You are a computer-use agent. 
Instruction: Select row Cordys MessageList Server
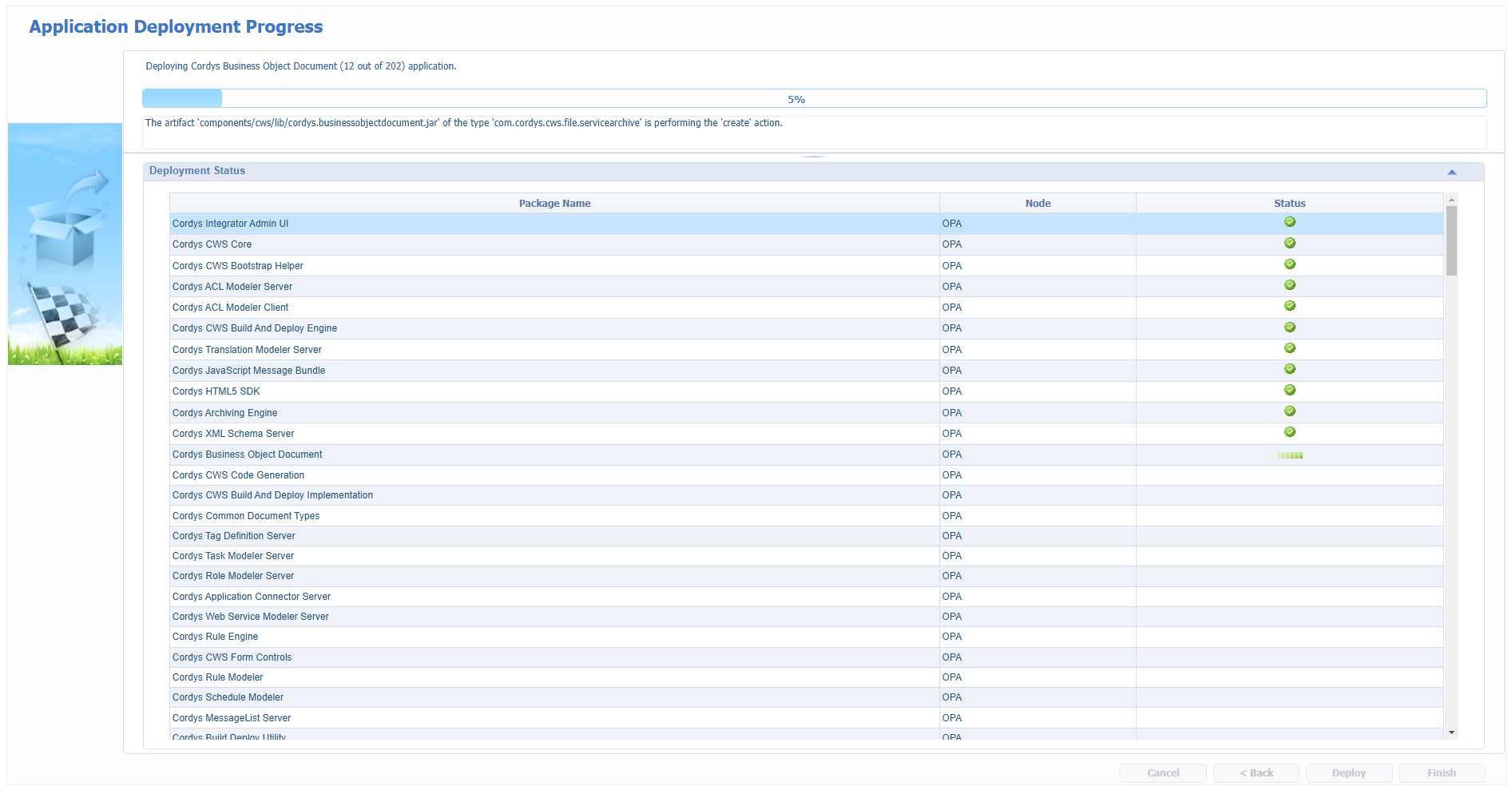pyautogui.click(x=807, y=718)
